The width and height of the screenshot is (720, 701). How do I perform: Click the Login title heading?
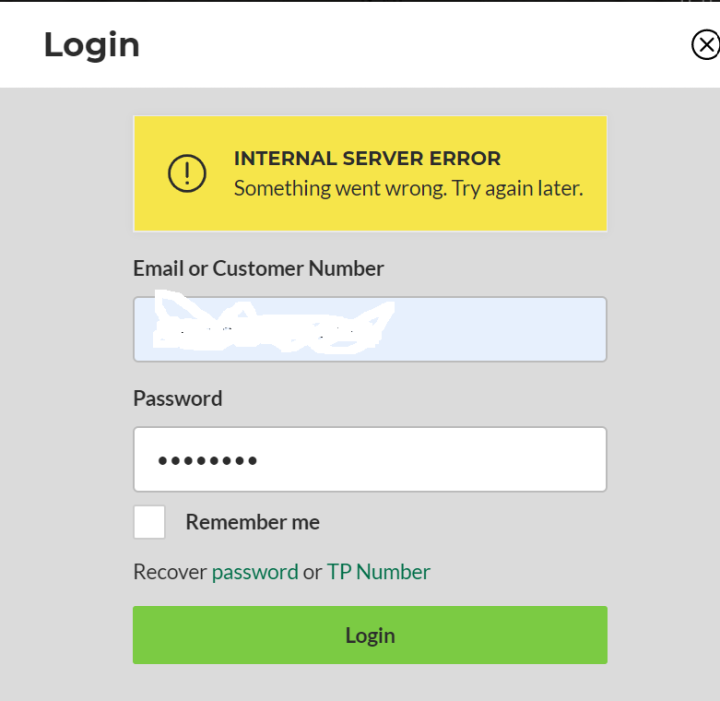coord(91,45)
